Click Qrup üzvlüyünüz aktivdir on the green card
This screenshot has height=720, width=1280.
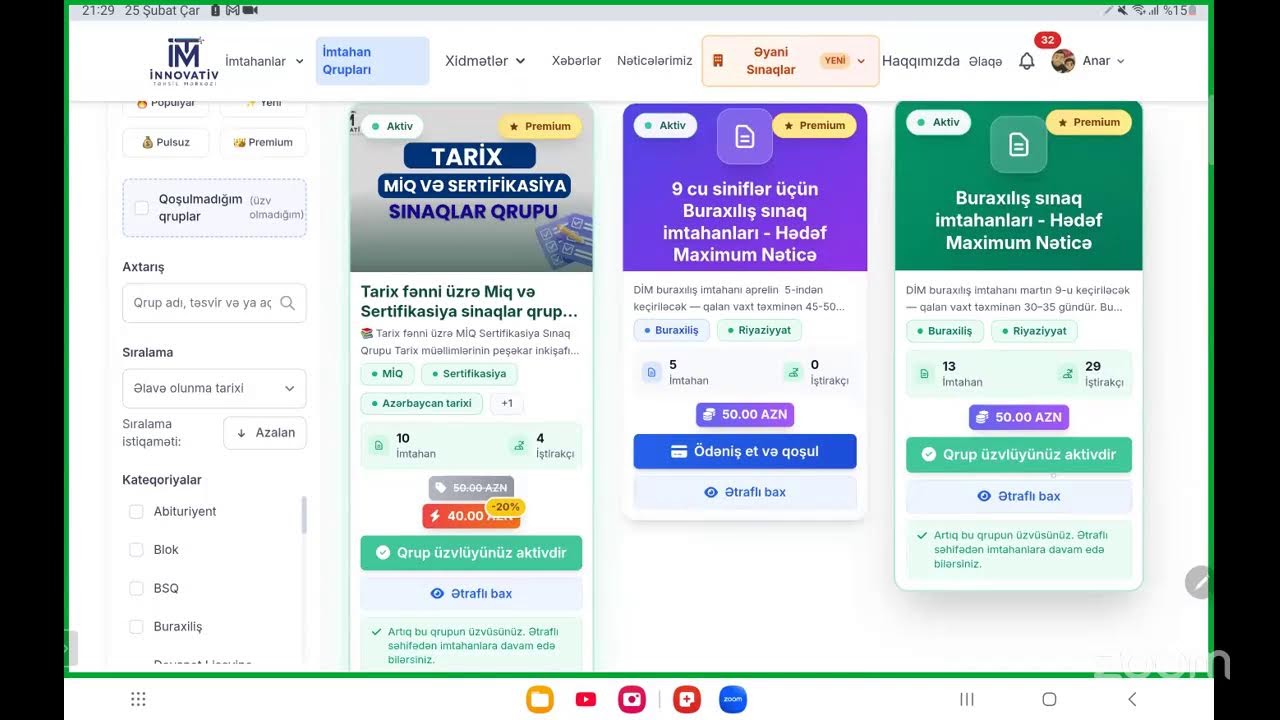(1019, 454)
